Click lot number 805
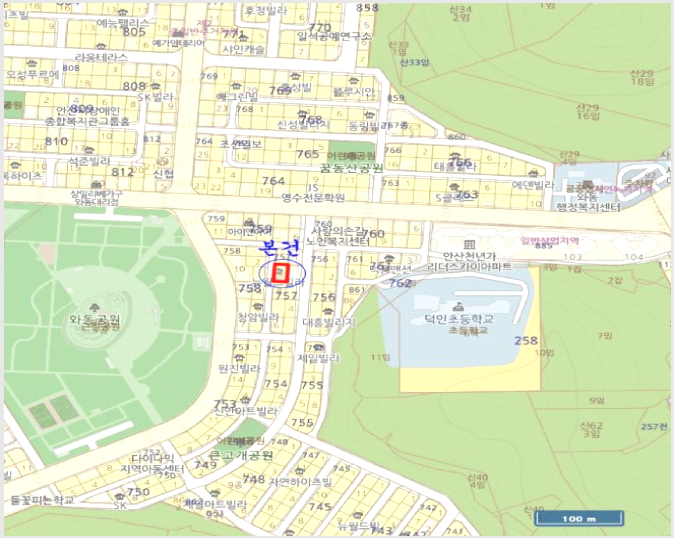 pos(134,32)
